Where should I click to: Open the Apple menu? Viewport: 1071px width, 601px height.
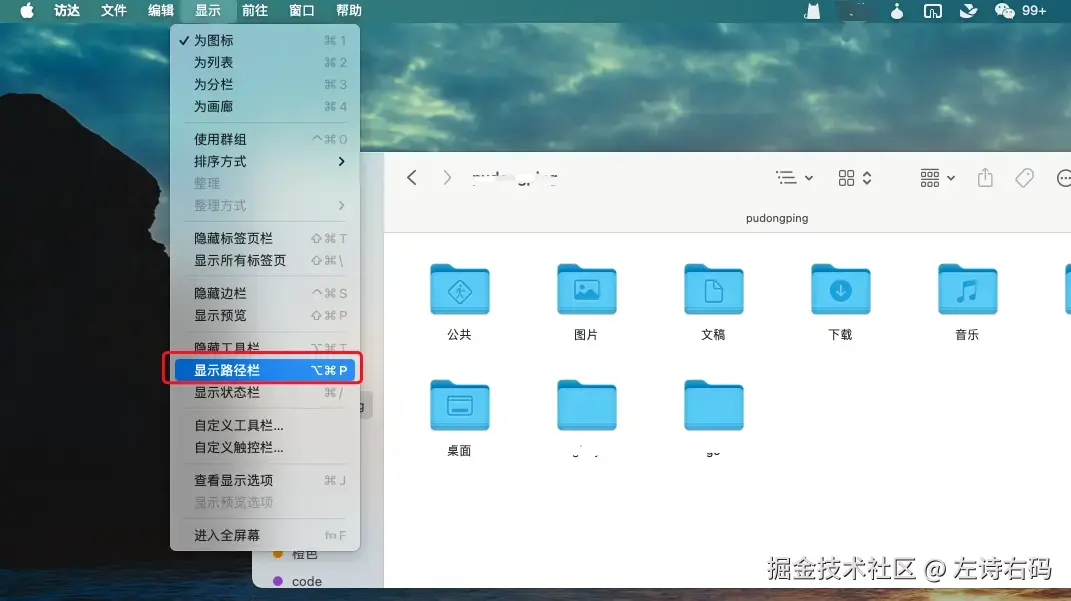(x=27, y=10)
